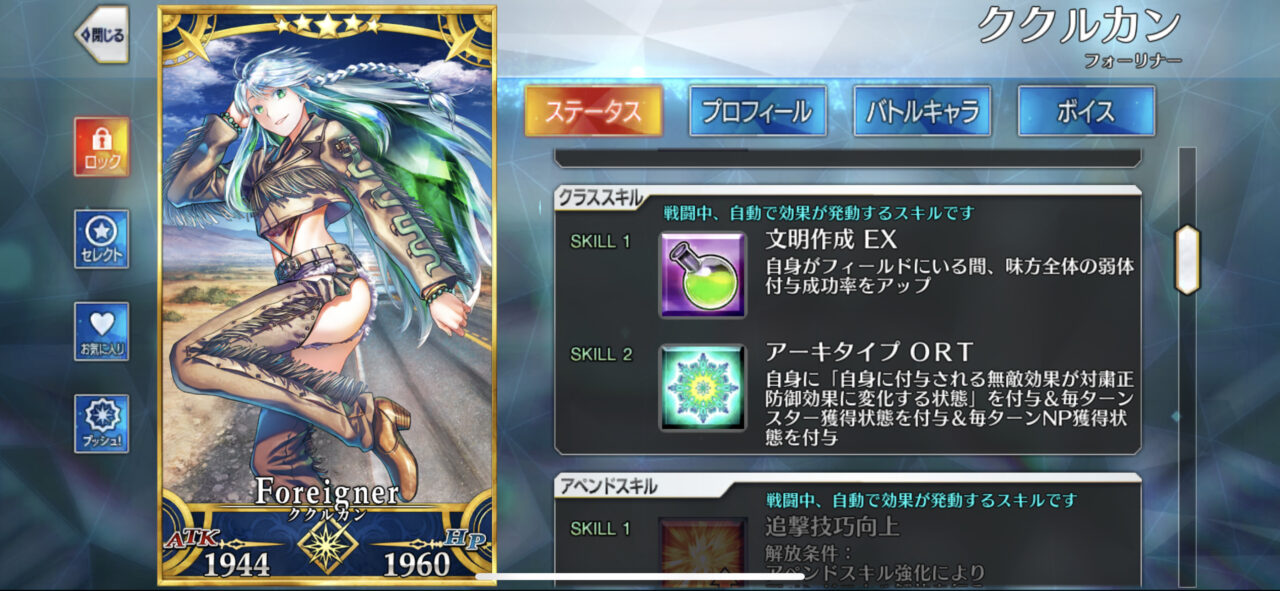The width and height of the screenshot is (1280, 591).
Task: Open the バトルキャラ tab
Action: click(x=922, y=111)
